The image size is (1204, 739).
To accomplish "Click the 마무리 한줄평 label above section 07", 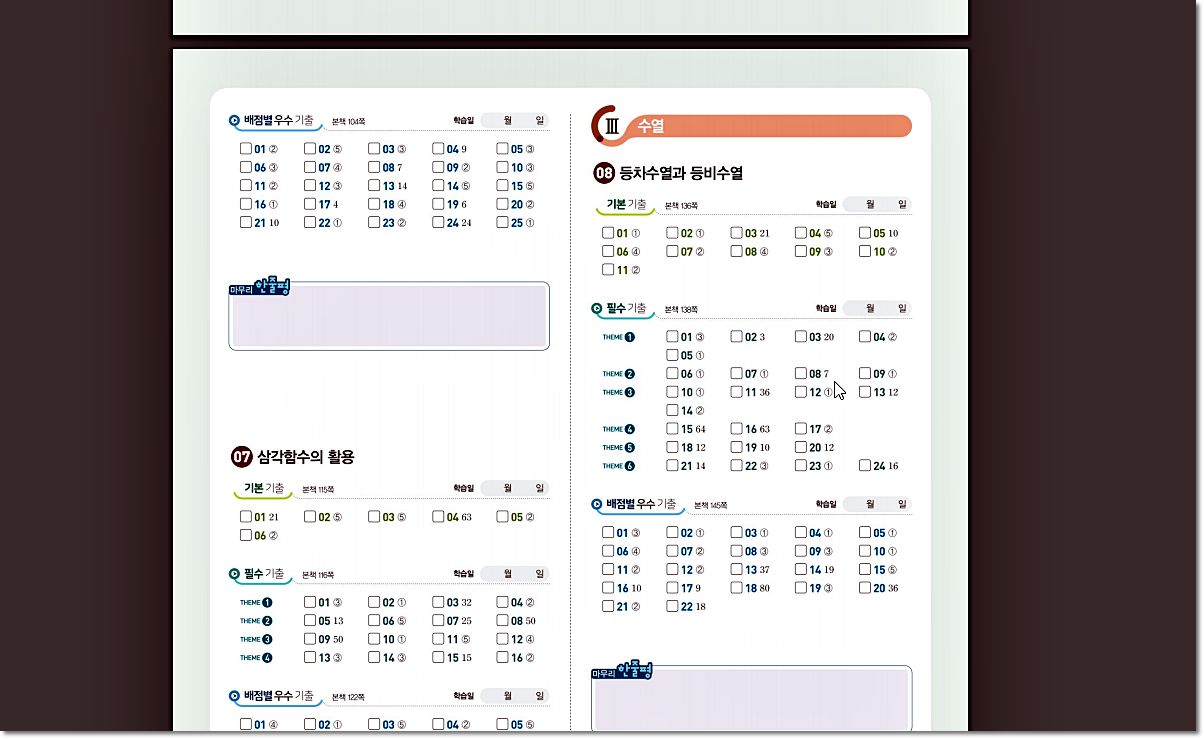I will coord(258,288).
